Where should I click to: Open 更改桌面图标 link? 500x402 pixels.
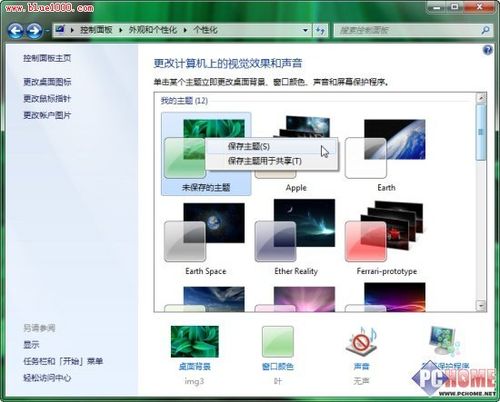point(47,82)
